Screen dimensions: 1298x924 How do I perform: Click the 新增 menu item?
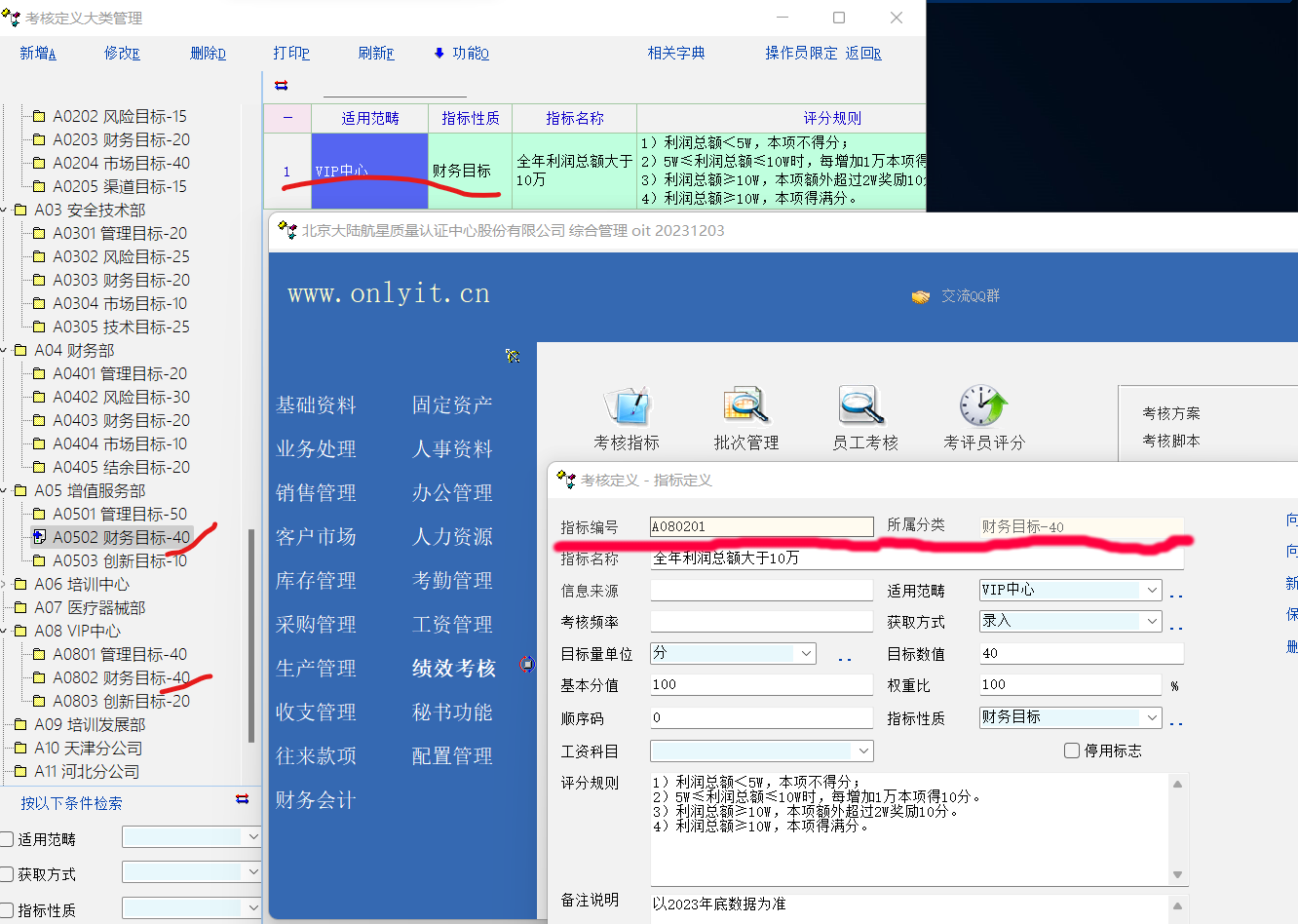point(38,54)
